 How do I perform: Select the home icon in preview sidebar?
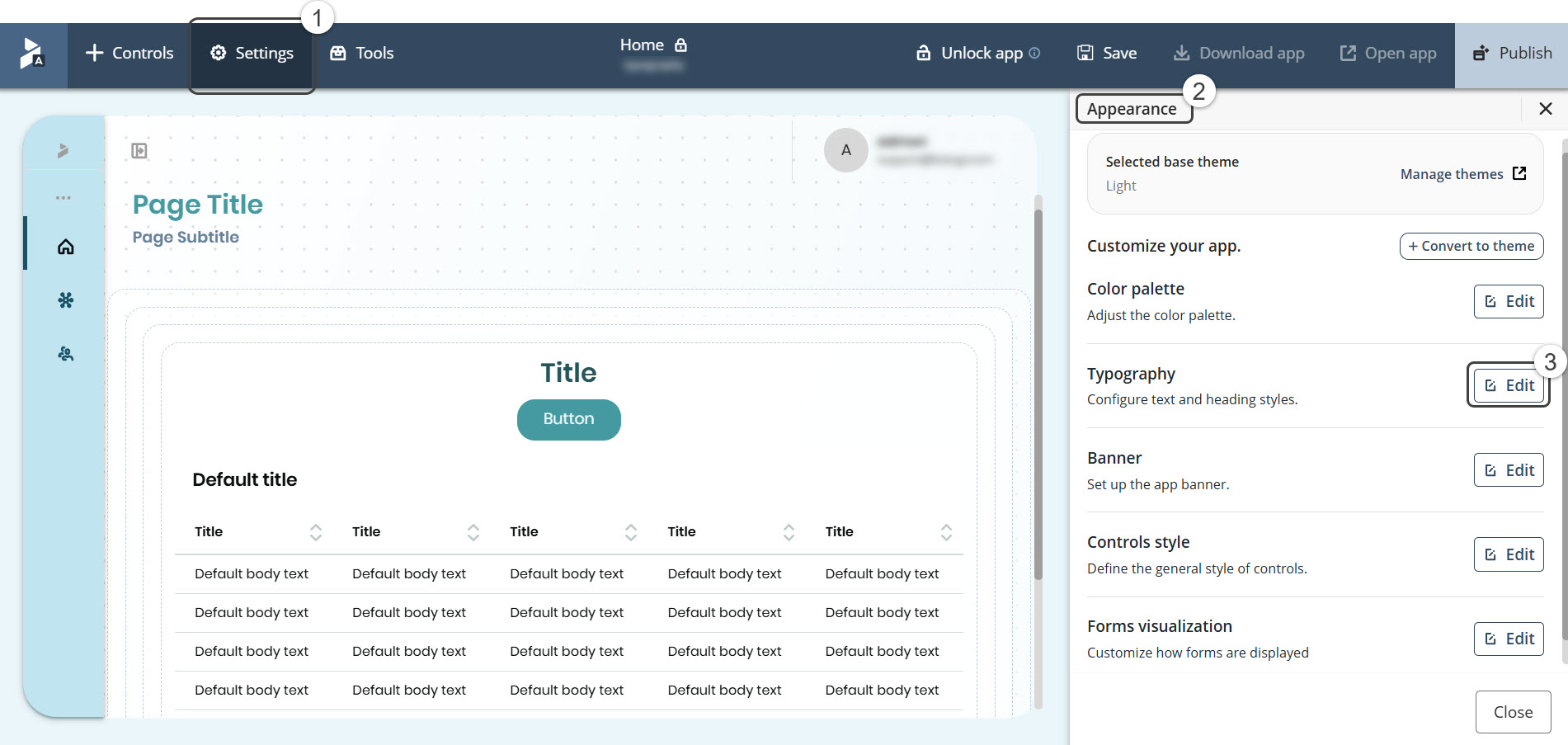66,247
